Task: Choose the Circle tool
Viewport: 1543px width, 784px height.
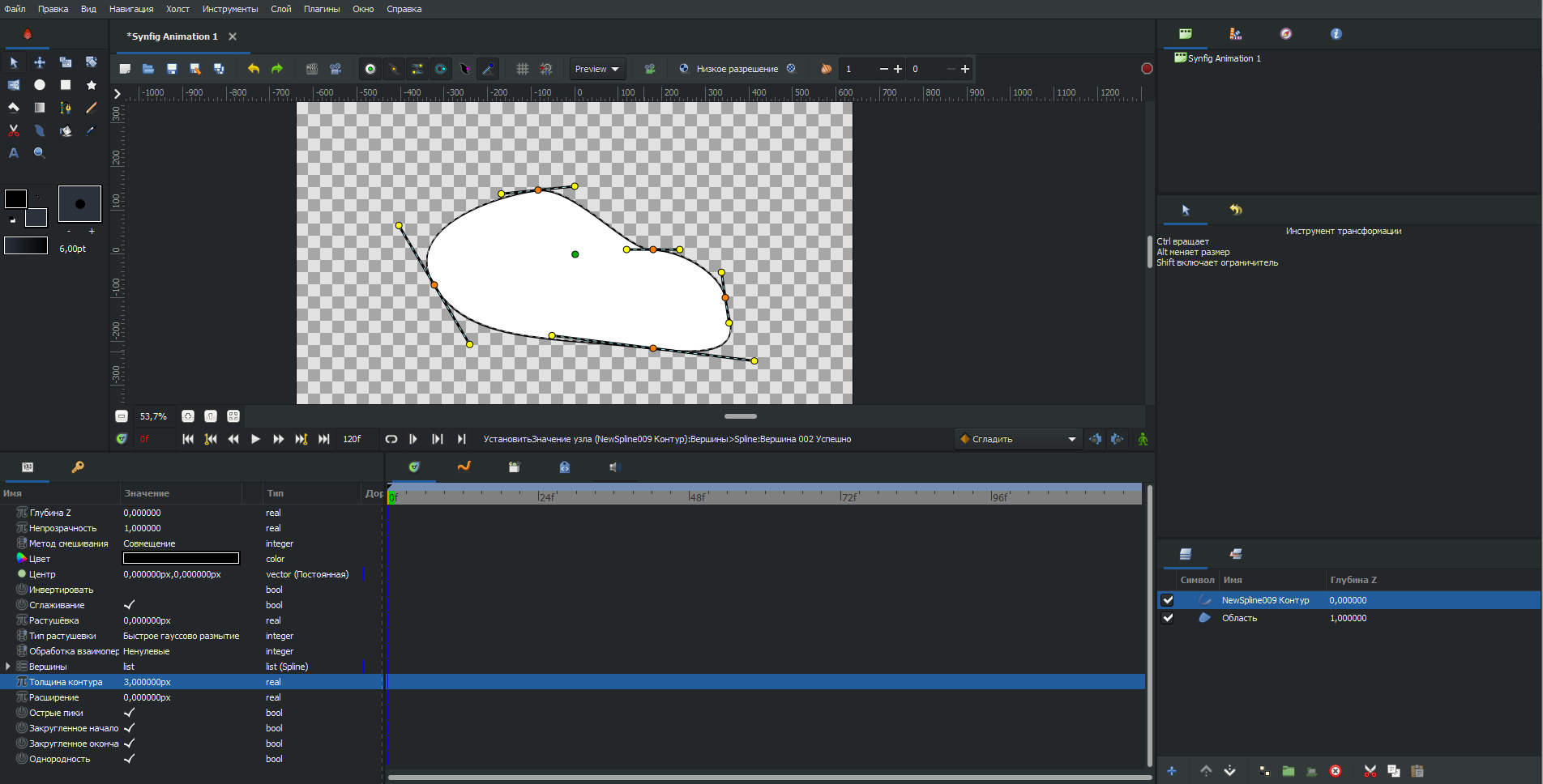Action: (40, 85)
